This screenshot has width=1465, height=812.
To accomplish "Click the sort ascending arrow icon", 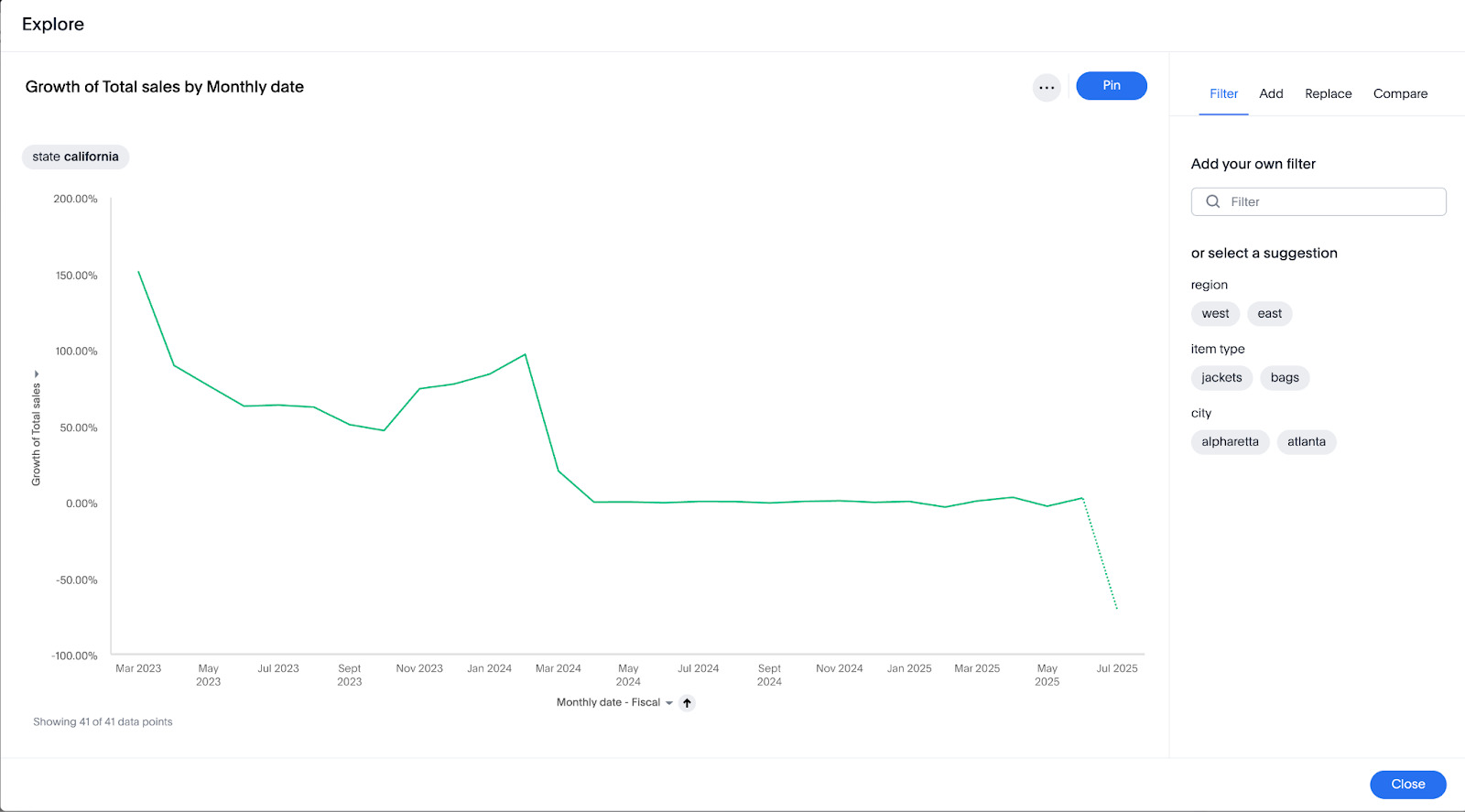I will [687, 703].
